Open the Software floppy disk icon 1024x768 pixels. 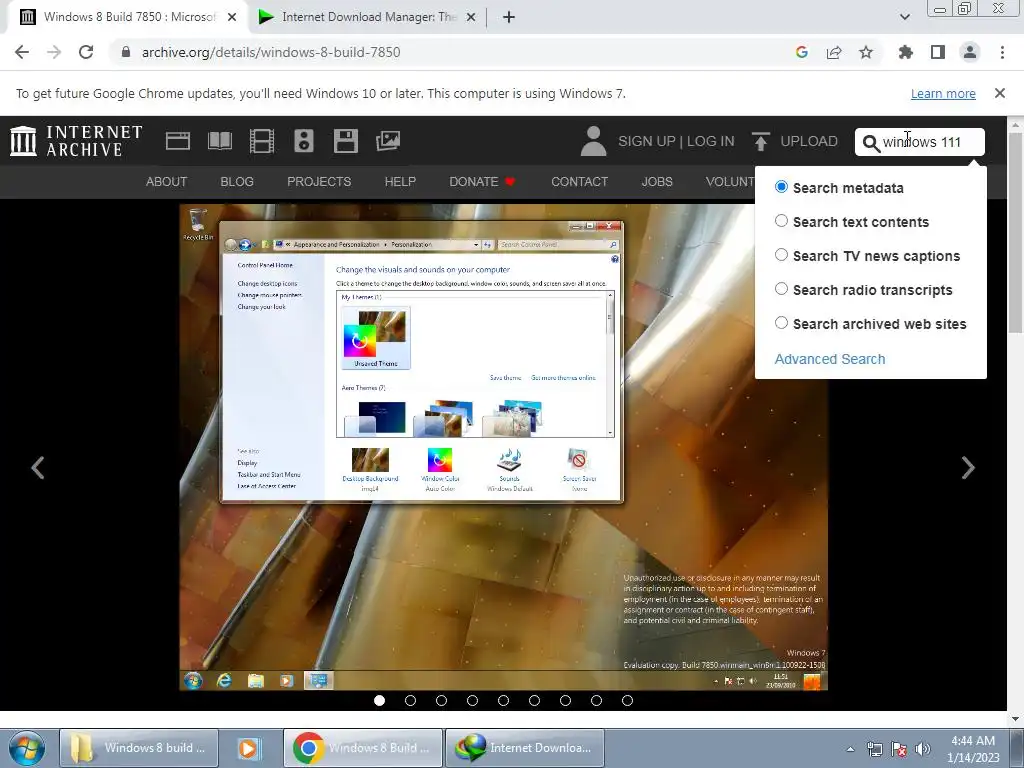(x=345, y=141)
